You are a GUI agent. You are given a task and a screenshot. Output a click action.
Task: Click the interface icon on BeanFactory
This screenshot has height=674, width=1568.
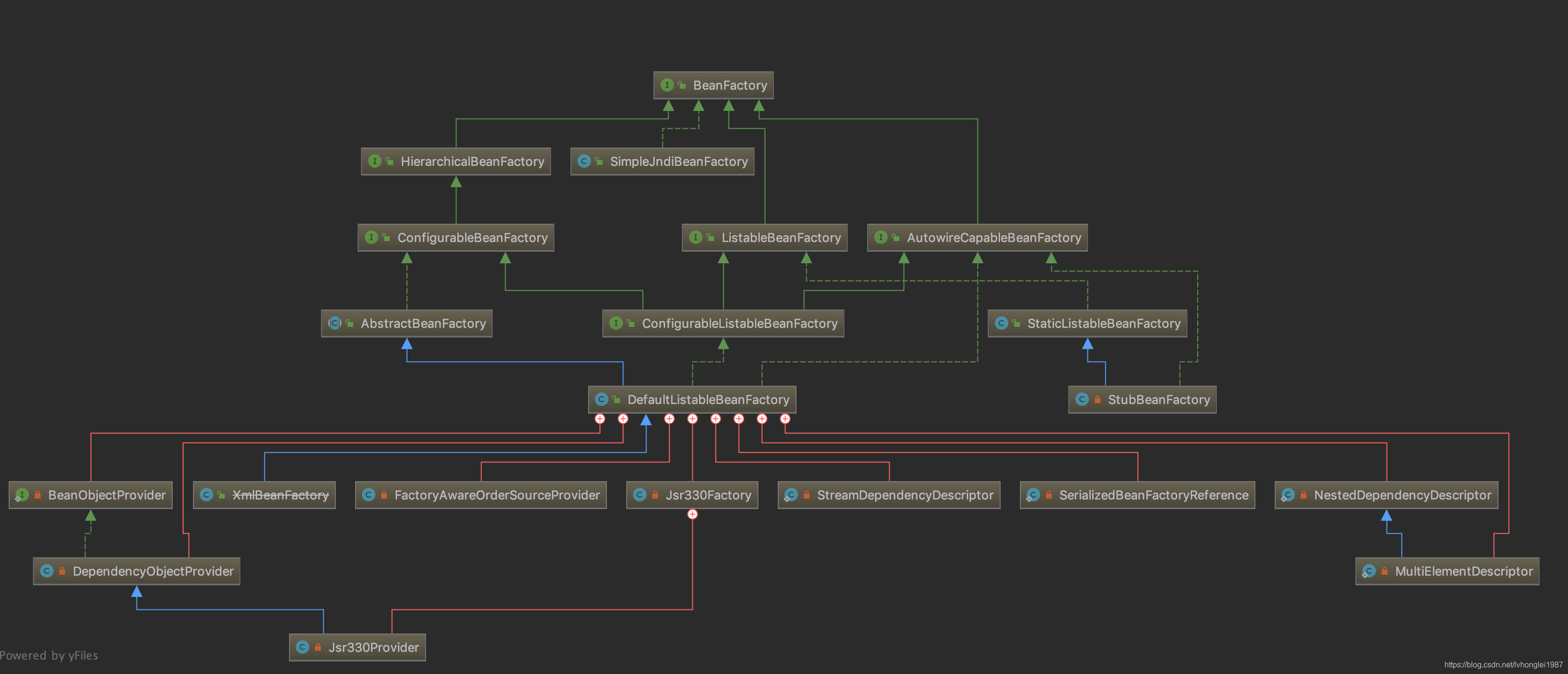pyautogui.click(x=667, y=85)
